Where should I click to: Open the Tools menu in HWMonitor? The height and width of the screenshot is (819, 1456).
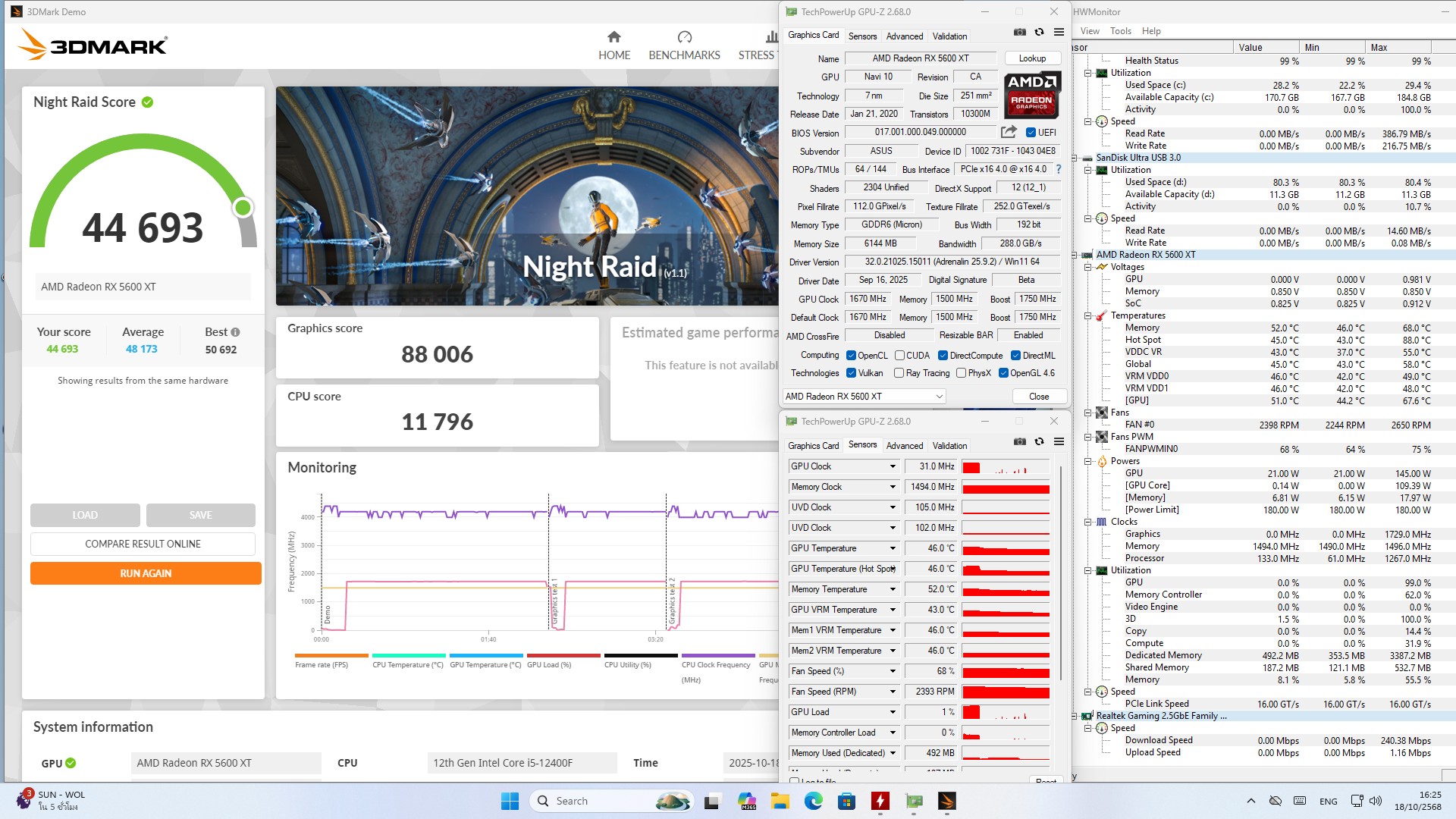tap(1120, 31)
